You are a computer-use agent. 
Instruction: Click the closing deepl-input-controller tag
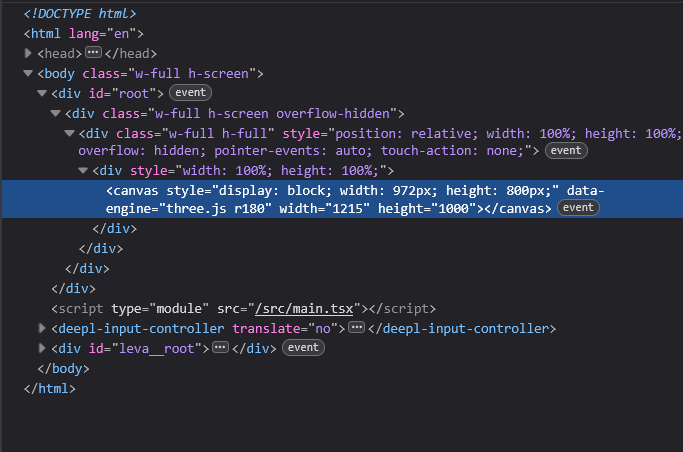coord(462,329)
